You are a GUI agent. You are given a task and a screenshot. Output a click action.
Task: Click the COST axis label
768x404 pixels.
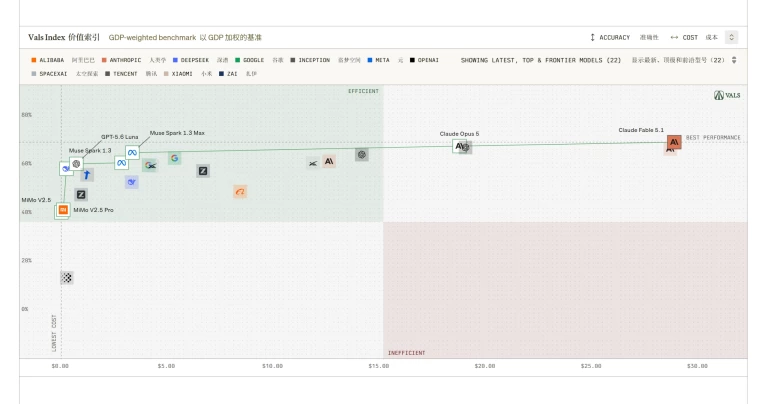[x=690, y=37]
